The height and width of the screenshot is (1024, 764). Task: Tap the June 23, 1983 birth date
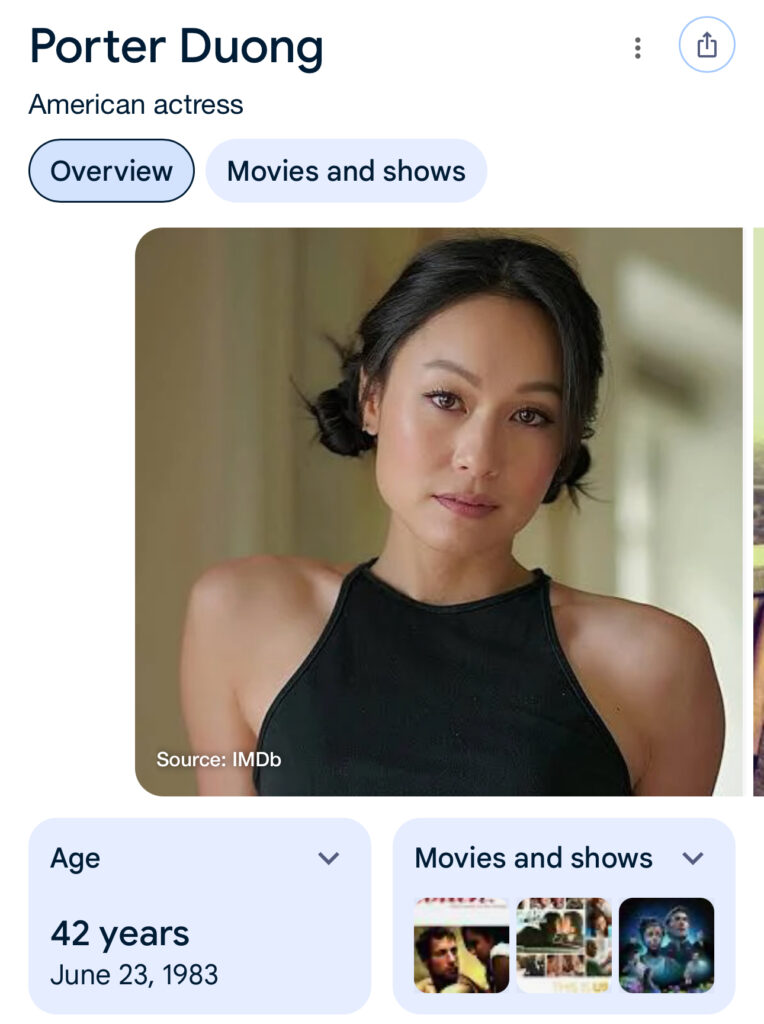coord(134,974)
